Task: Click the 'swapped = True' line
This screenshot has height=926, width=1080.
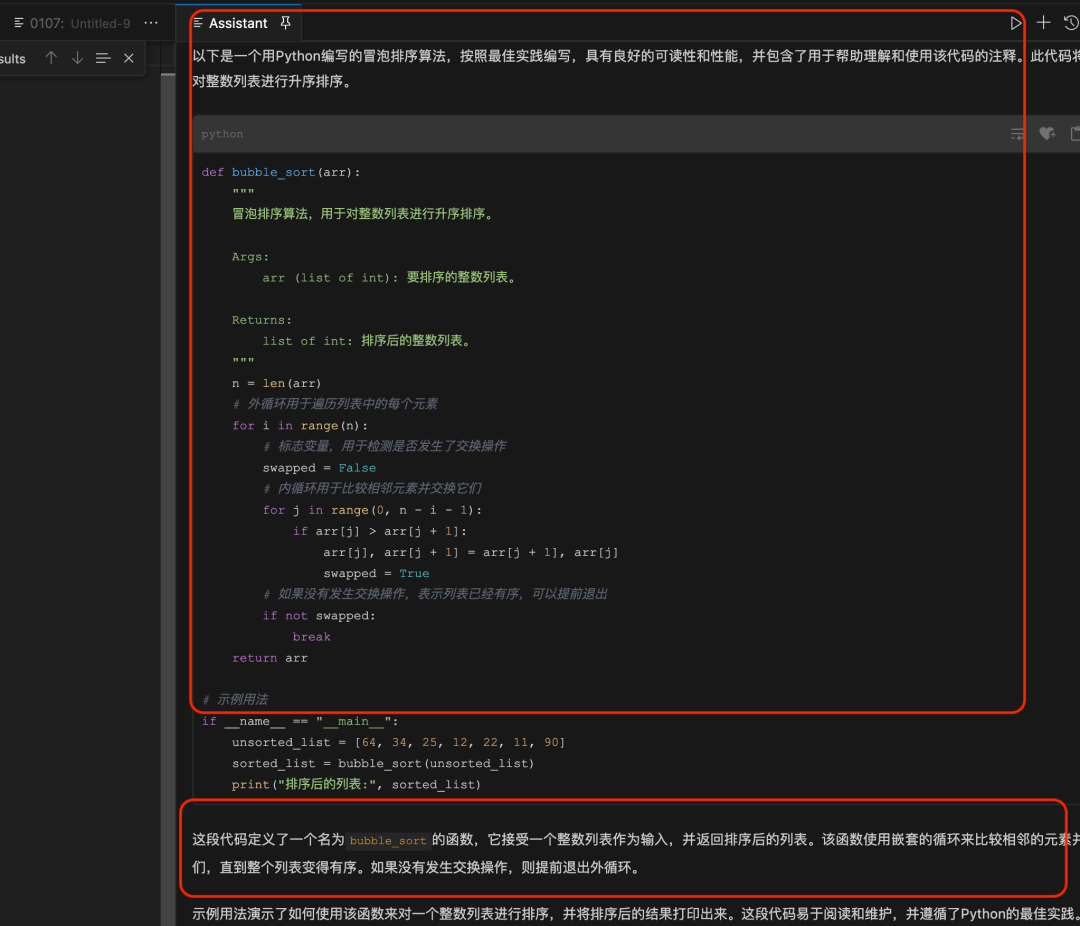Action: click(376, 573)
